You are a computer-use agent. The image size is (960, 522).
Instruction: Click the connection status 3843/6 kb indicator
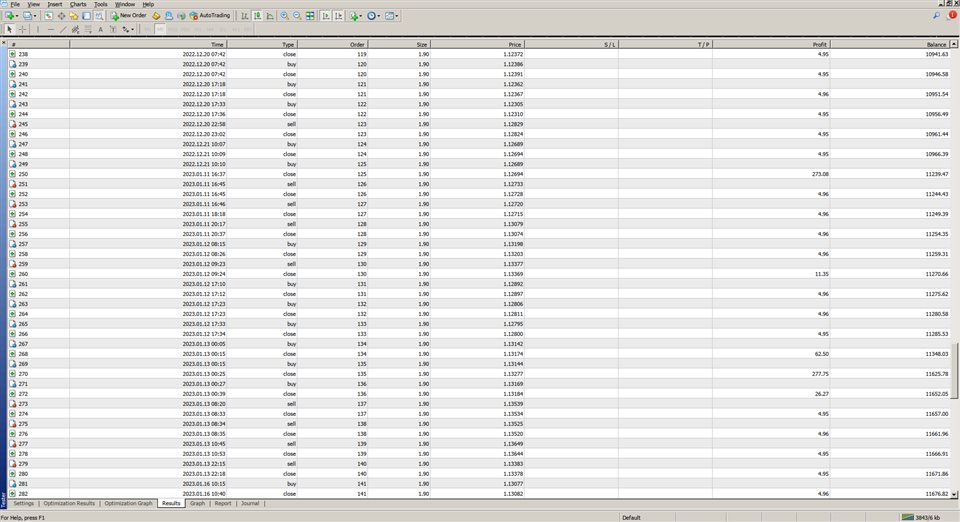(921, 518)
